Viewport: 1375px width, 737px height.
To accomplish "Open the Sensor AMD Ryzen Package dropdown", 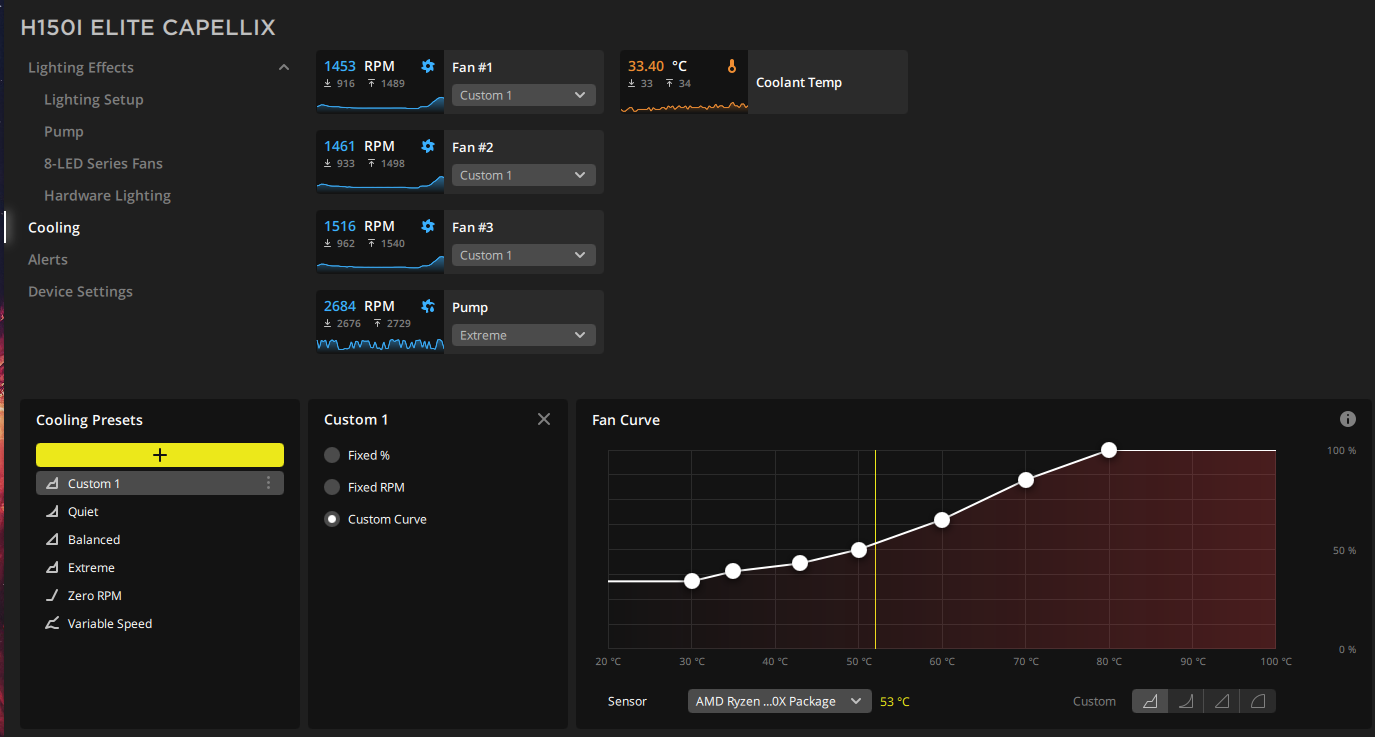I will pyautogui.click(x=780, y=701).
